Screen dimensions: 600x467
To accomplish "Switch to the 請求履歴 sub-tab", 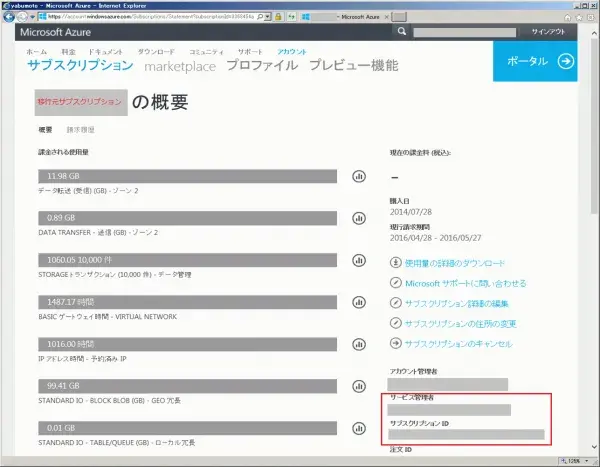I will [x=80, y=130].
